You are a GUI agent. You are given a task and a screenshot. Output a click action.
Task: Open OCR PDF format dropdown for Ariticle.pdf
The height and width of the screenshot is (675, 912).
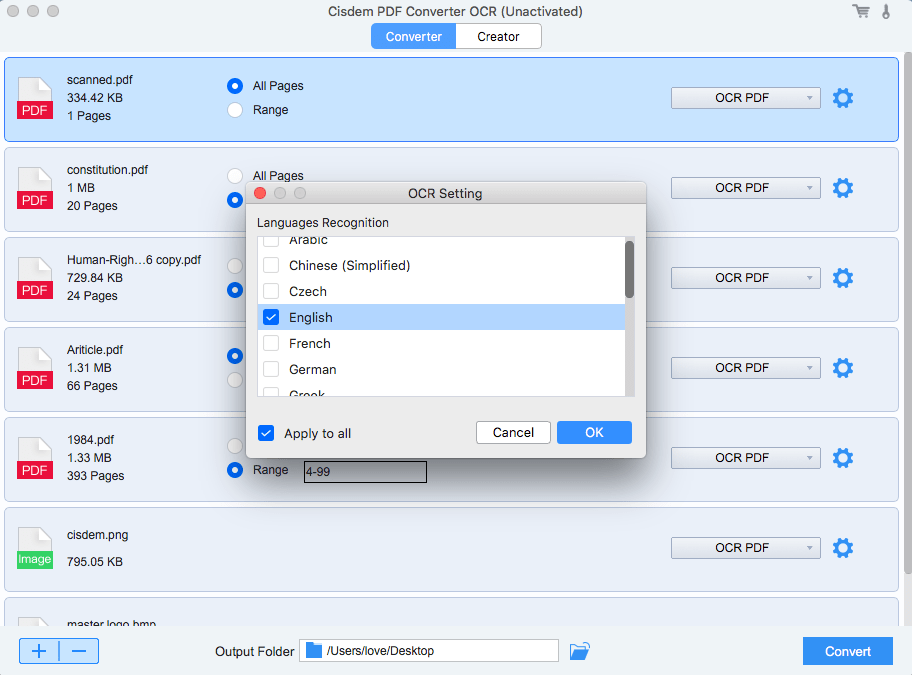point(746,368)
